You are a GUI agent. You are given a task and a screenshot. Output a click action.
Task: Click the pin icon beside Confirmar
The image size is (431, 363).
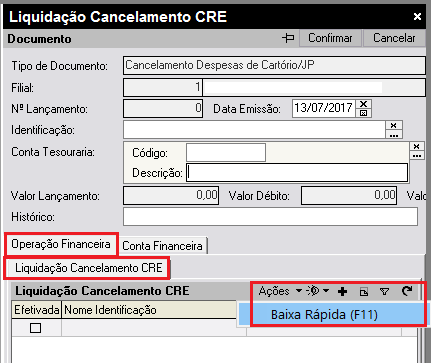pos(288,38)
